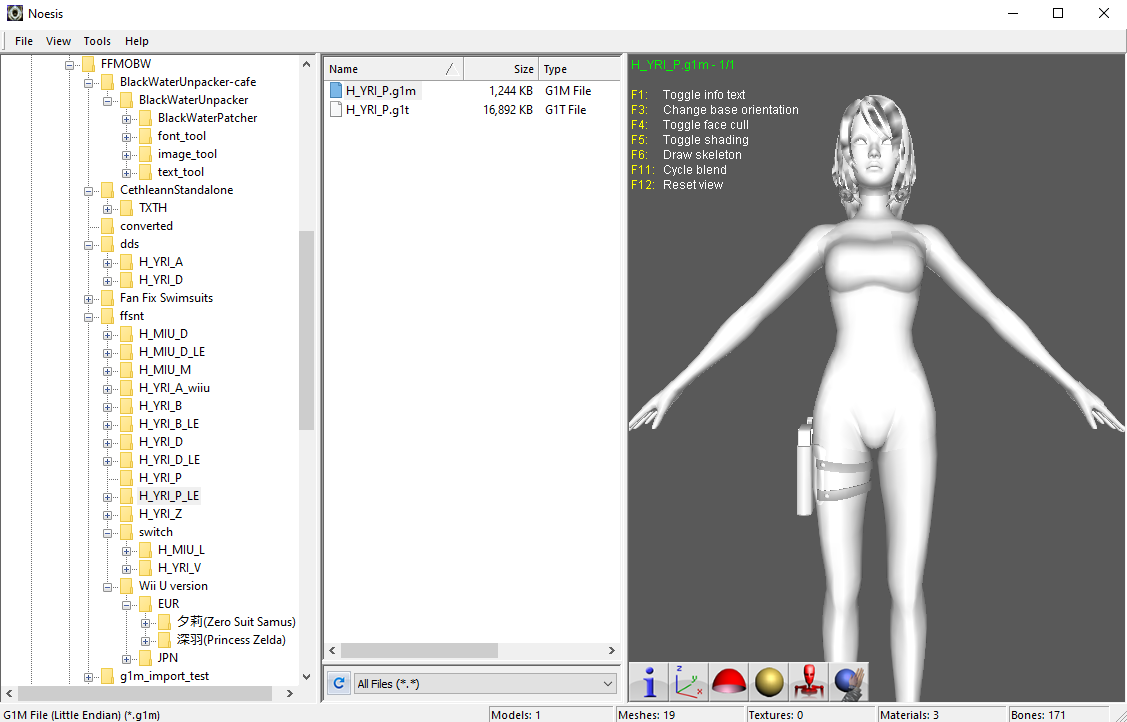This screenshot has width=1127, height=722.
Task: Click the Noesis application icon in title bar
Action: click(x=14, y=13)
